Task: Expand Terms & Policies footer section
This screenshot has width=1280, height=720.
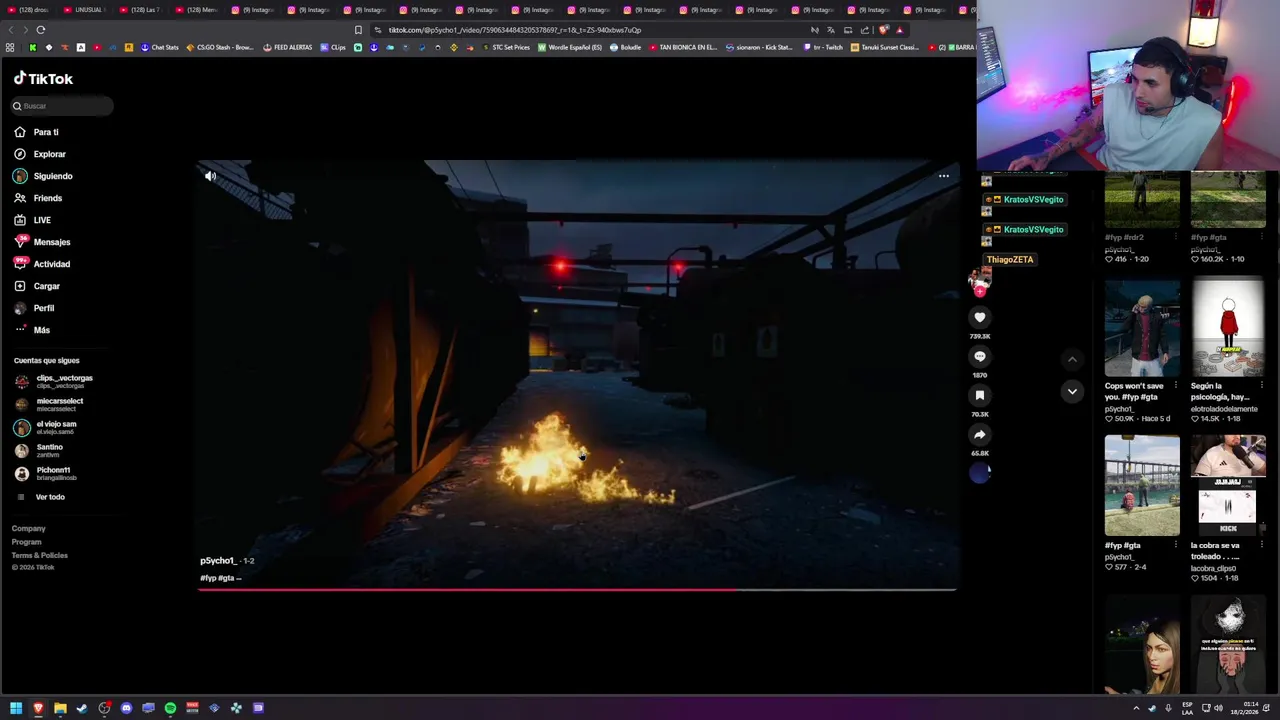Action: point(40,555)
